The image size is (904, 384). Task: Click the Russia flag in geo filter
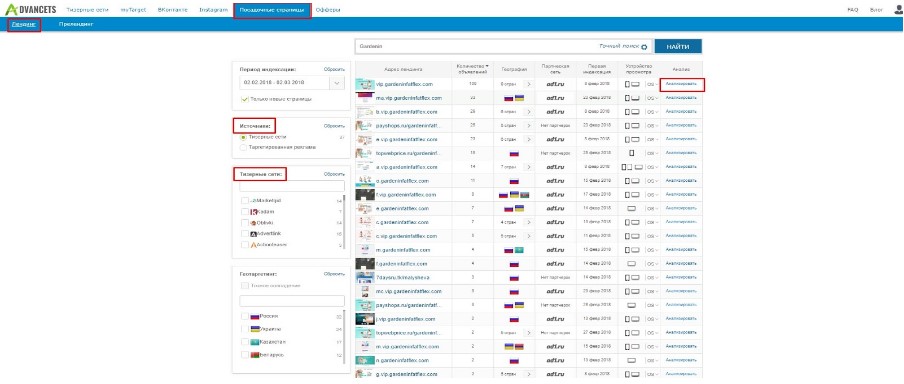pyautogui.click(x=254, y=316)
